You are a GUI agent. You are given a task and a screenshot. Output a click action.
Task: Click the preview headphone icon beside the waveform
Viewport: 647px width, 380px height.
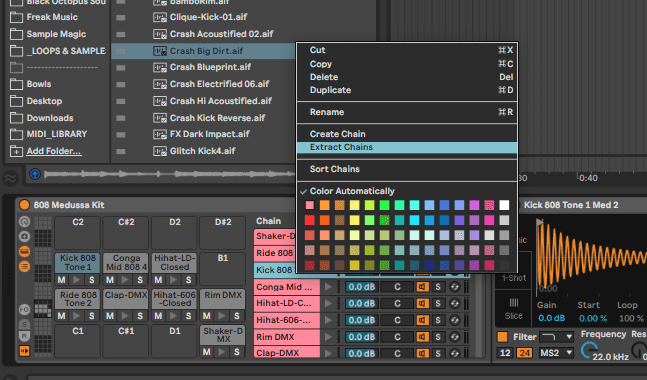(35, 174)
